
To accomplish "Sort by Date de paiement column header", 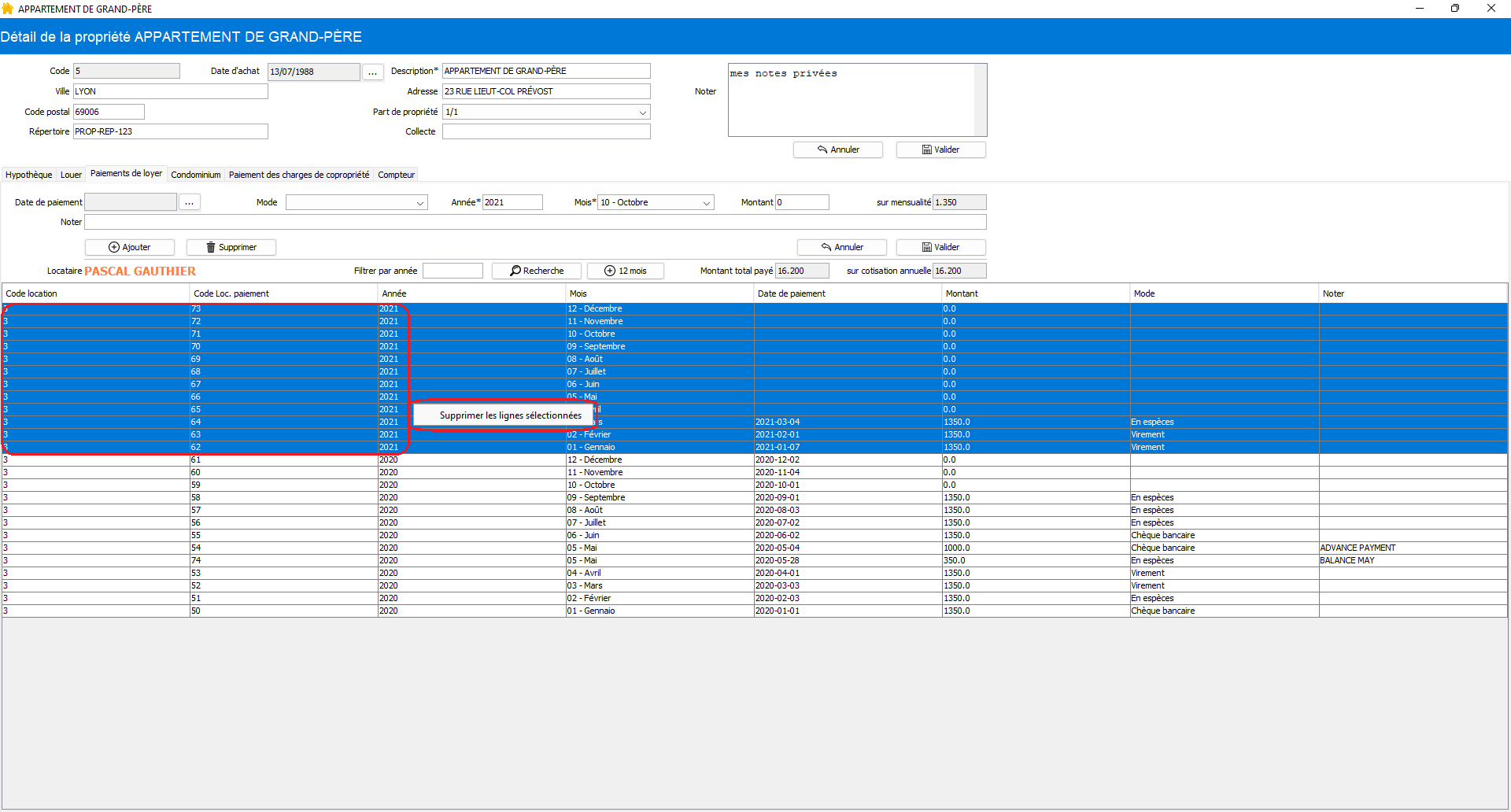I will 848,293.
